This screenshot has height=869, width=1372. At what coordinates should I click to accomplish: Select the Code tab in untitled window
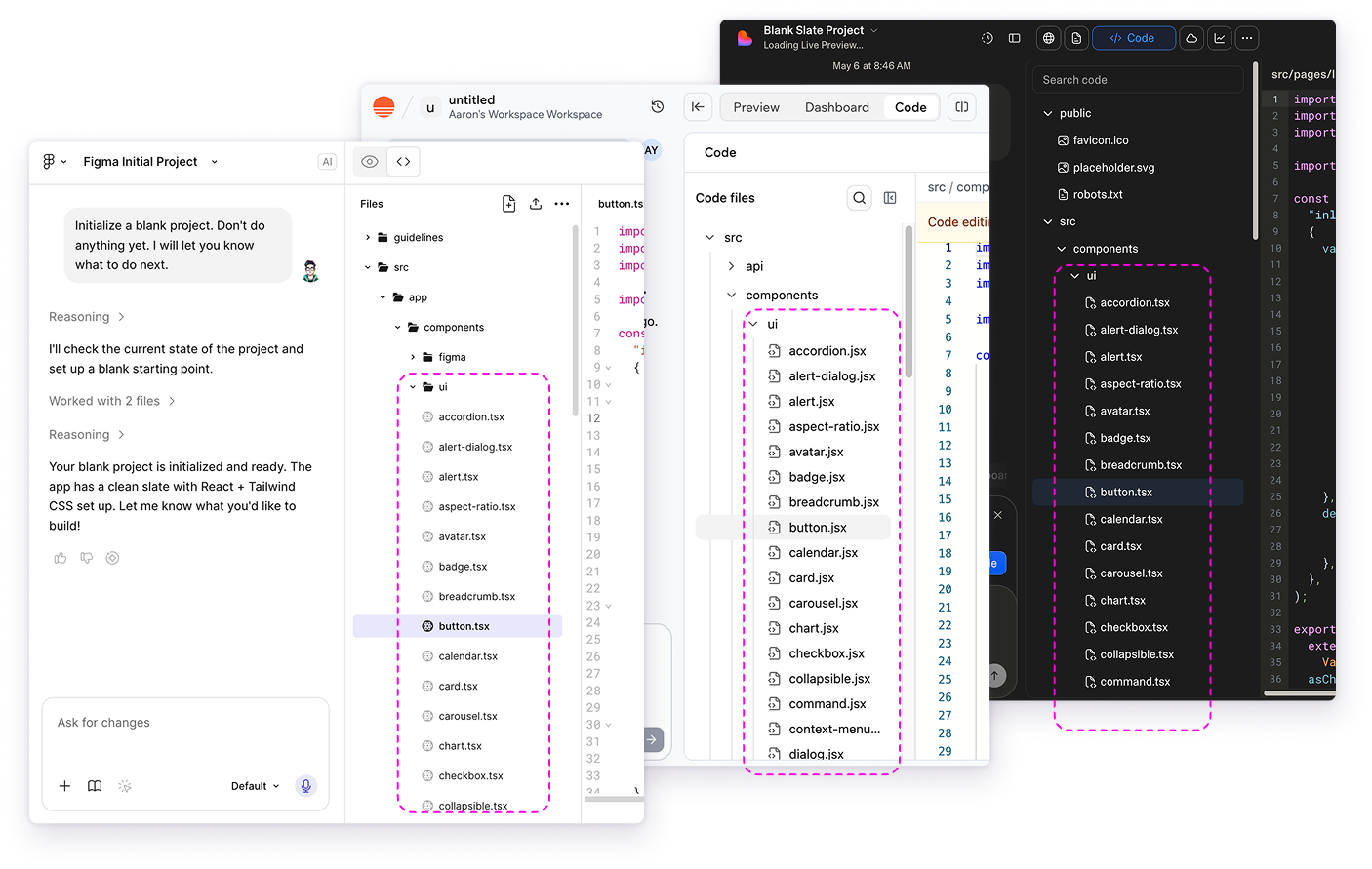[x=910, y=107]
